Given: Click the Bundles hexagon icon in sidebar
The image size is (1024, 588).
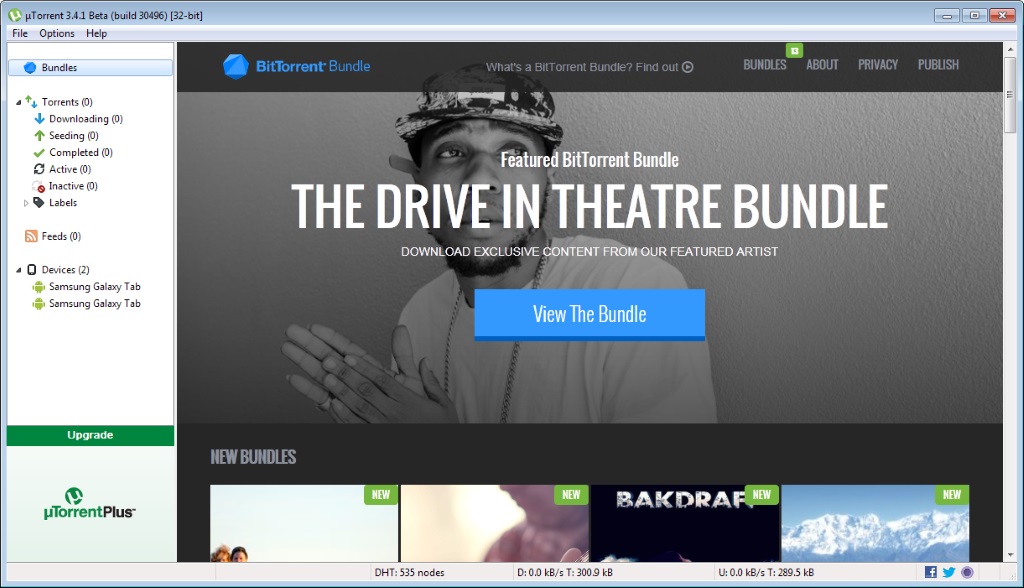Looking at the screenshot, I should 30,67.
